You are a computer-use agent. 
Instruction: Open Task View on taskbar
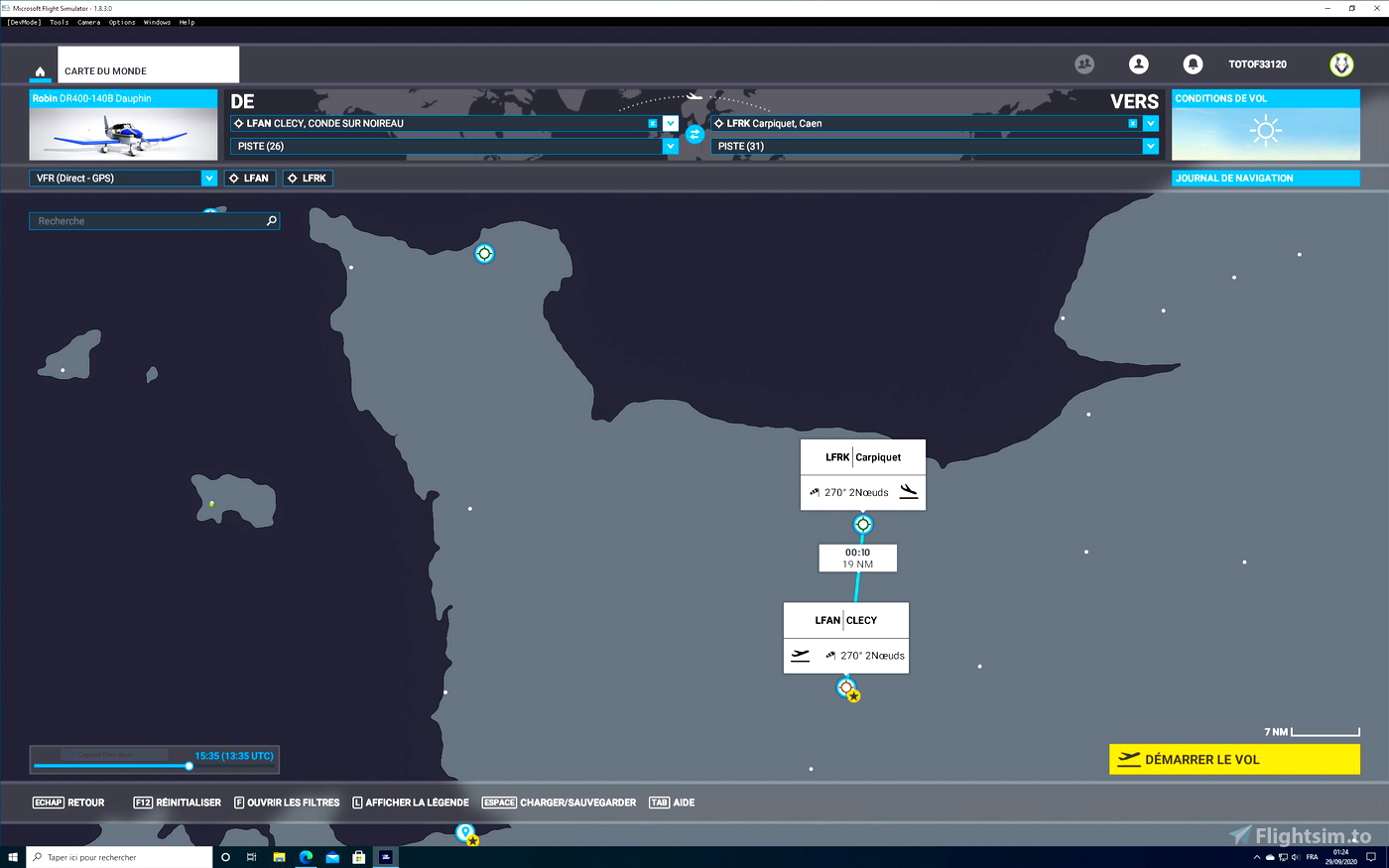click(x=252, y=857)
